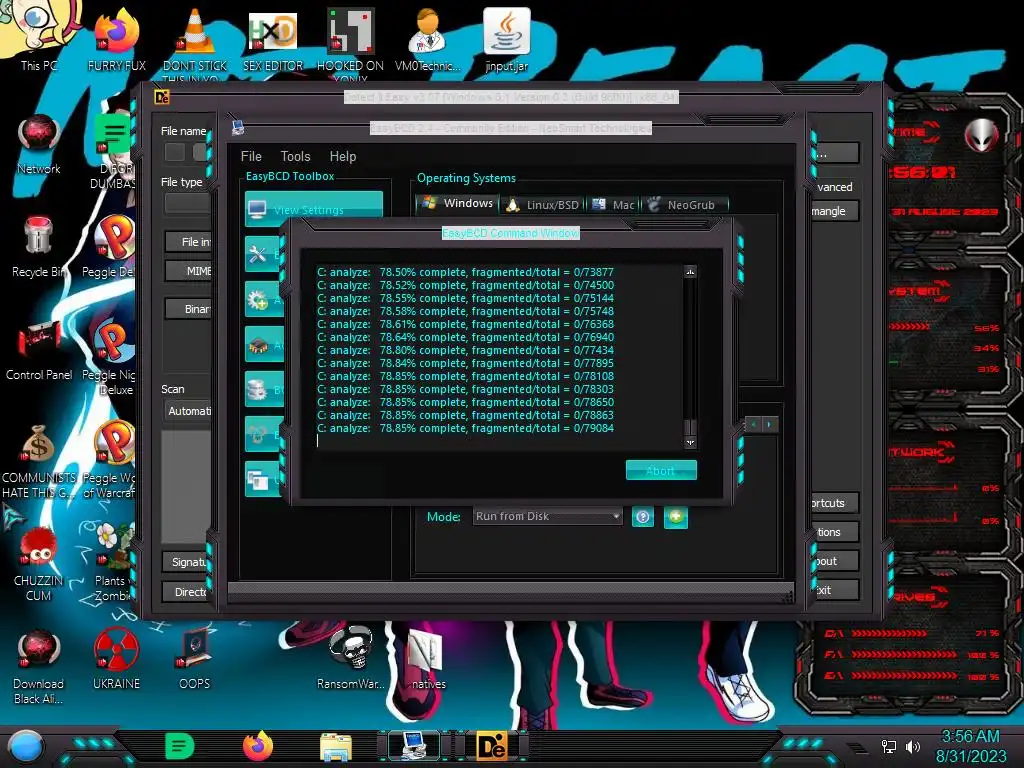Switch to the Windows operating systems tab
This screenshot has width=1024, height=768.
point(457,204)
